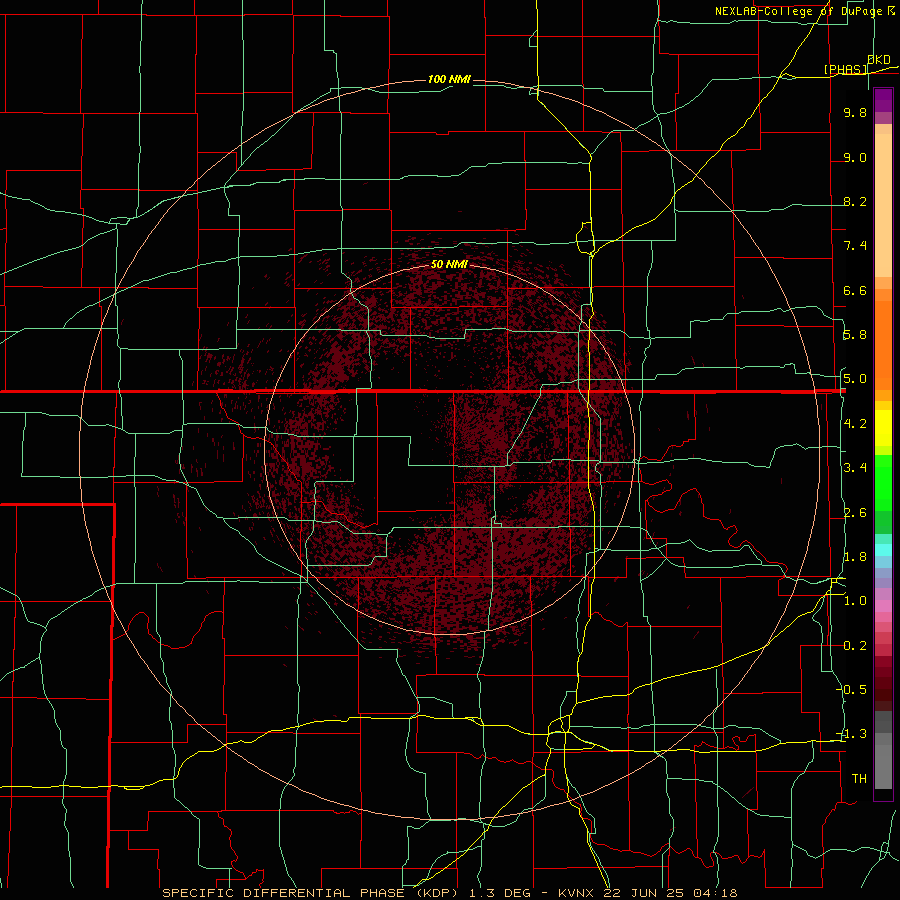Click the -1.3 scale value
This screenshot has width=900, height=900.
851,734
